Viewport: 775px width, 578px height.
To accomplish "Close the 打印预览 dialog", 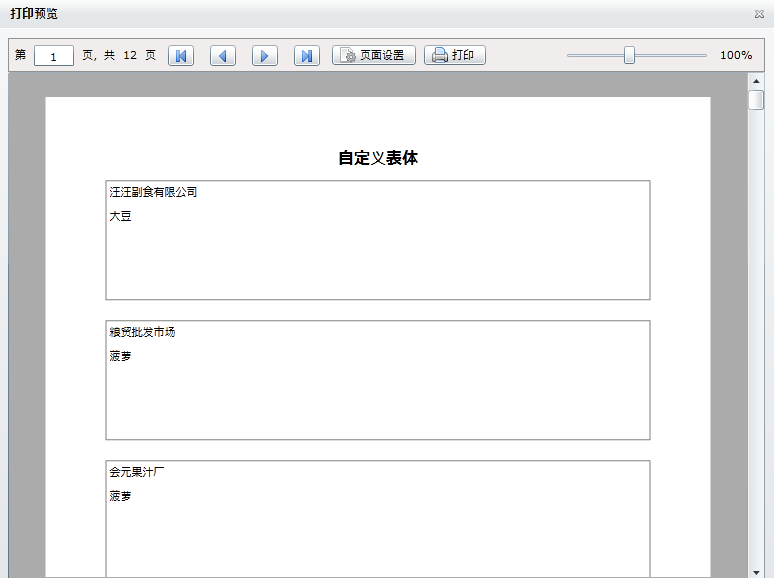I will pyautogui.click(x=759, y=14).
